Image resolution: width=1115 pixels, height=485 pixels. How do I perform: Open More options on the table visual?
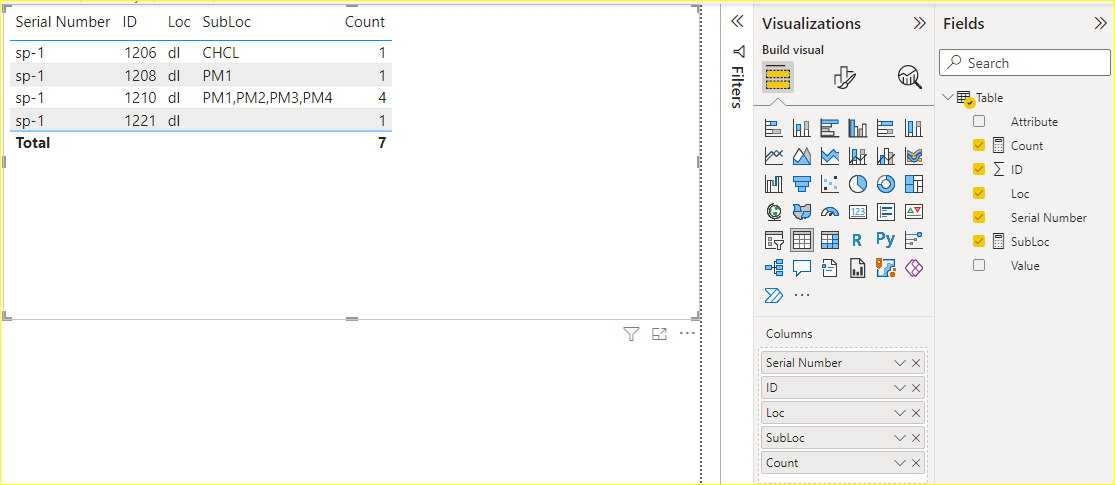point(687,333)
